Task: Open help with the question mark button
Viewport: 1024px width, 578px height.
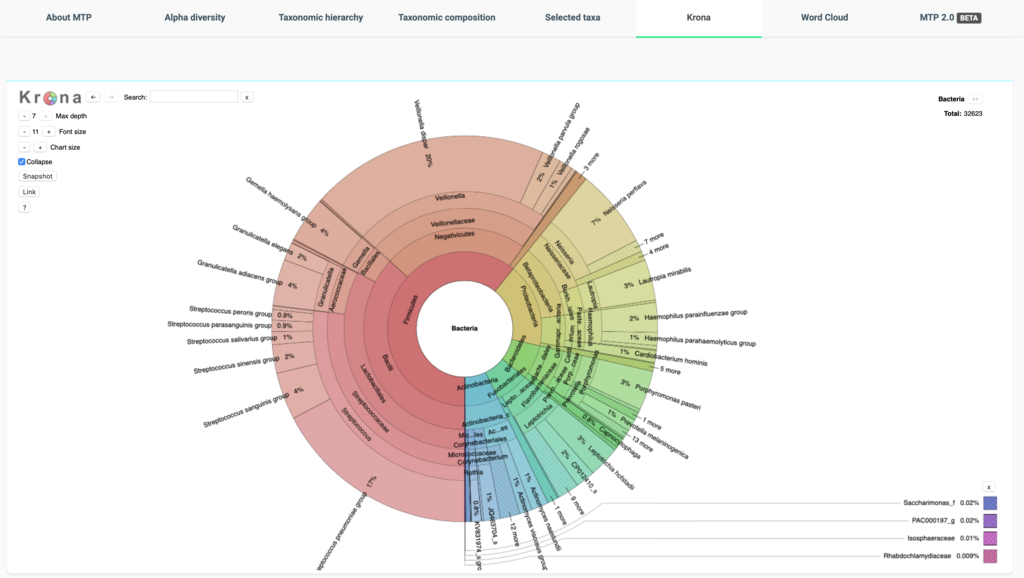Action: (x=24, y=208)
